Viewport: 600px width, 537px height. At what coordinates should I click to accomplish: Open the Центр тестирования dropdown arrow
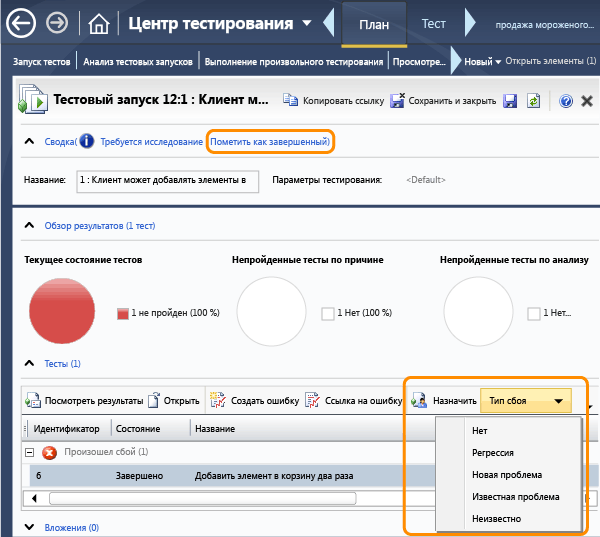[x=307, y=23]
